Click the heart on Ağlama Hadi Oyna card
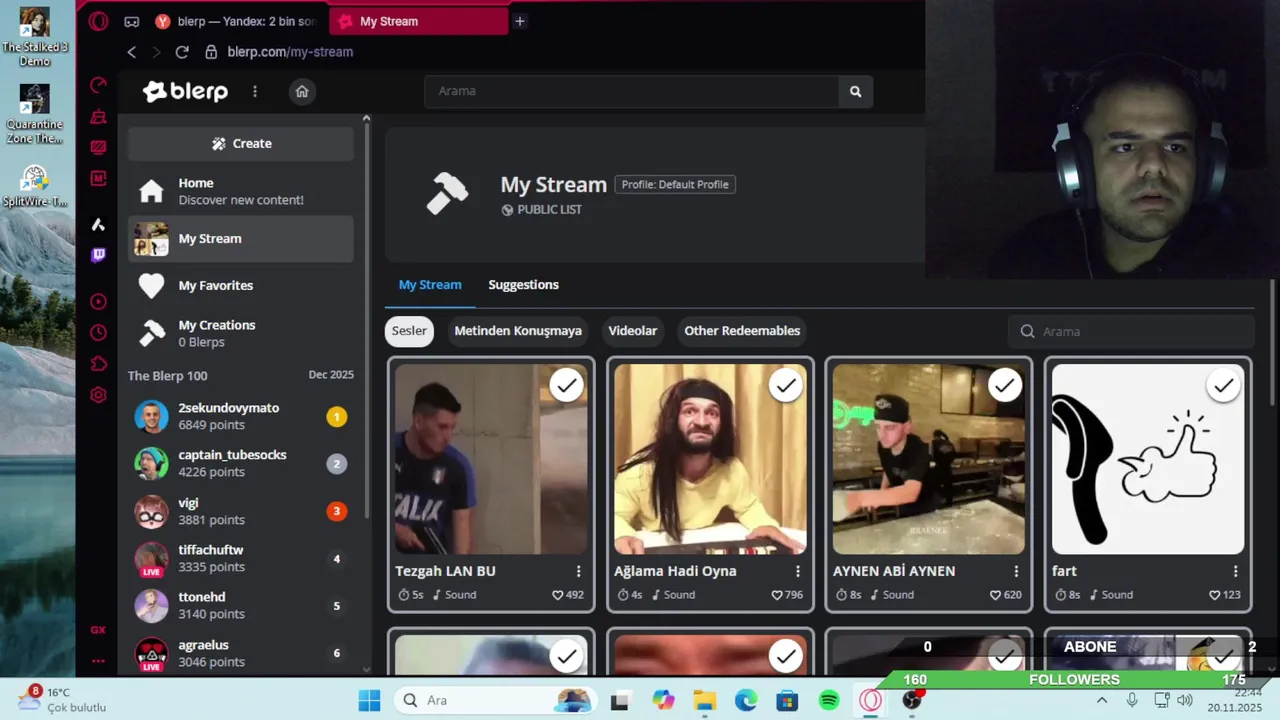The width and height of the screenshot is (1280, 720). coord(777,595)
